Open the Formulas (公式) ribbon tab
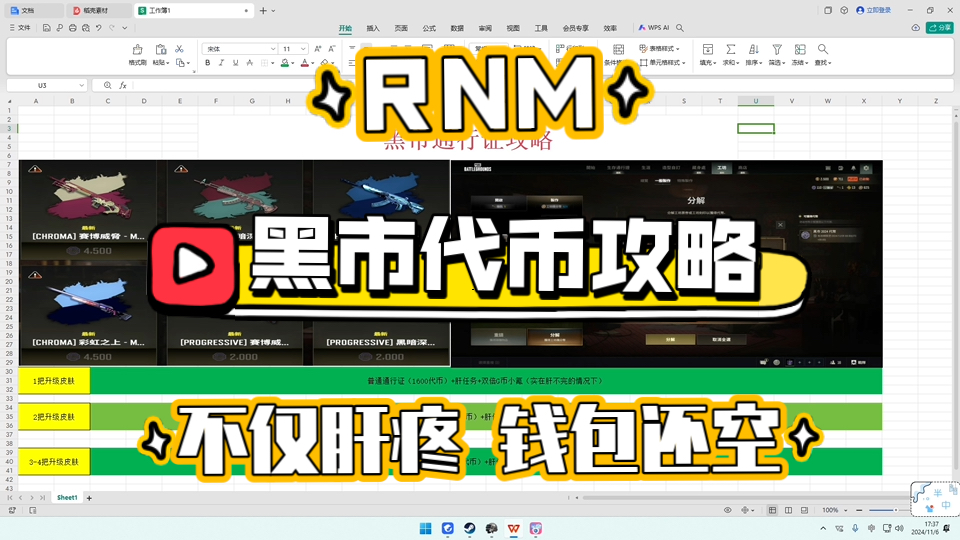 click(x=429, y=28)
